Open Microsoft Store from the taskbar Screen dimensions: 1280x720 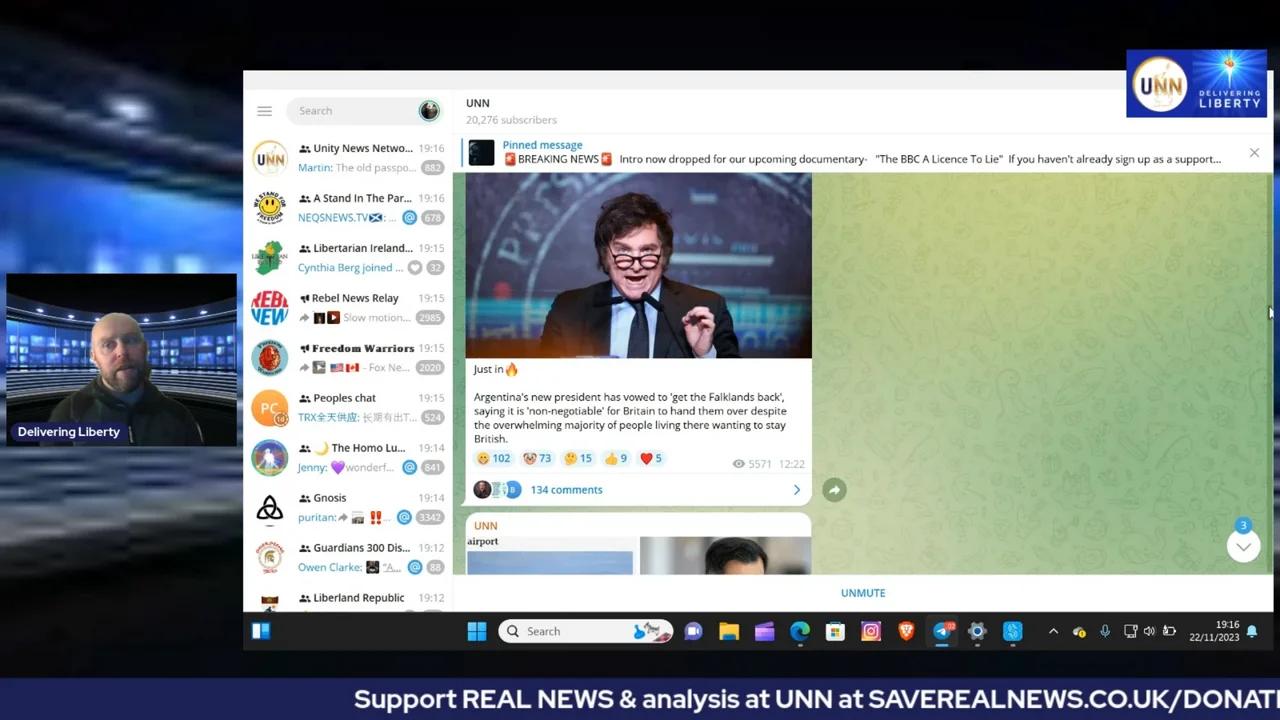(x=835, y=631)
